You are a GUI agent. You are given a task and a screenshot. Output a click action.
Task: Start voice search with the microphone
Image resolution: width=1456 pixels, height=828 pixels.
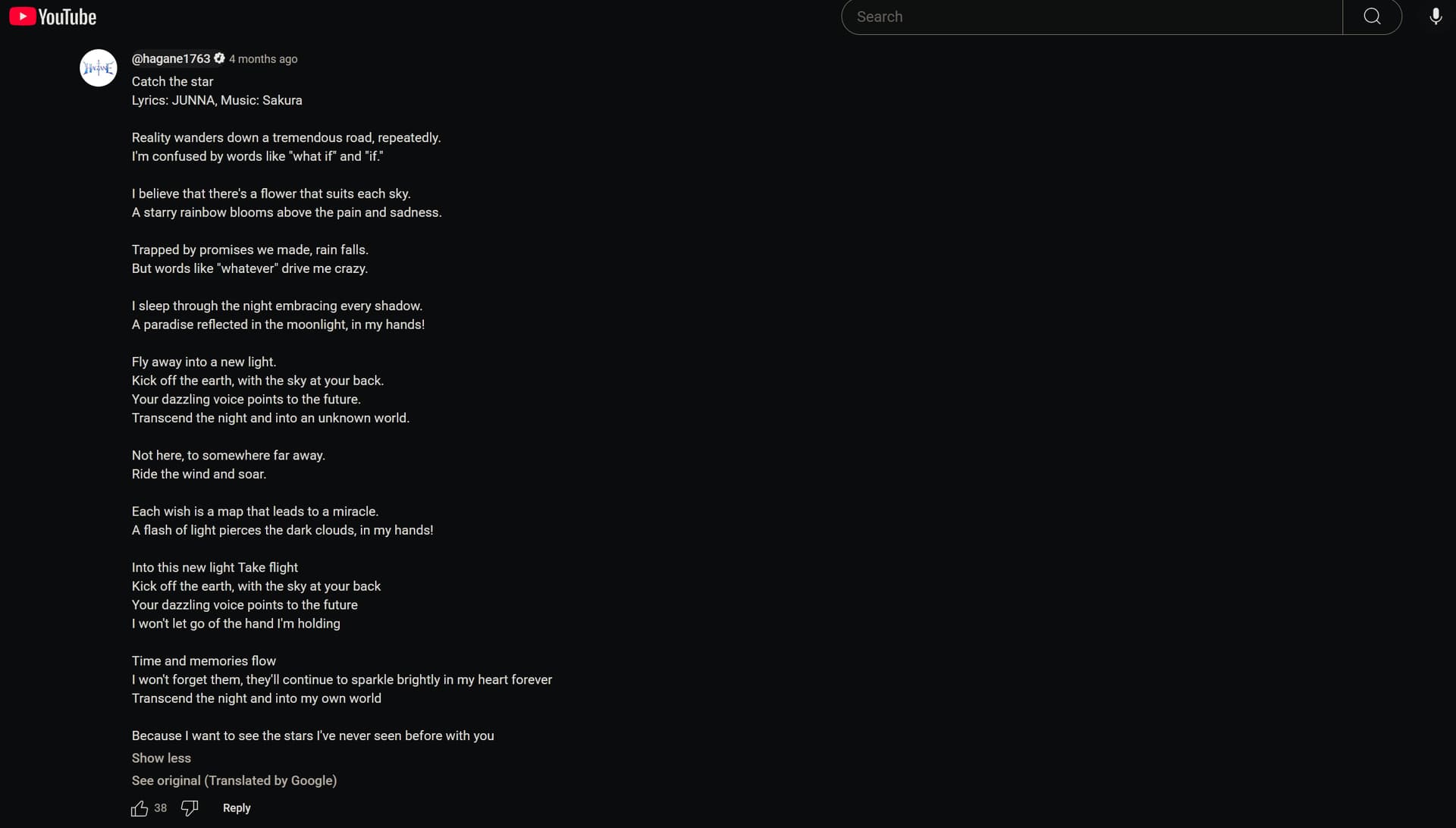pos(1436,17)
